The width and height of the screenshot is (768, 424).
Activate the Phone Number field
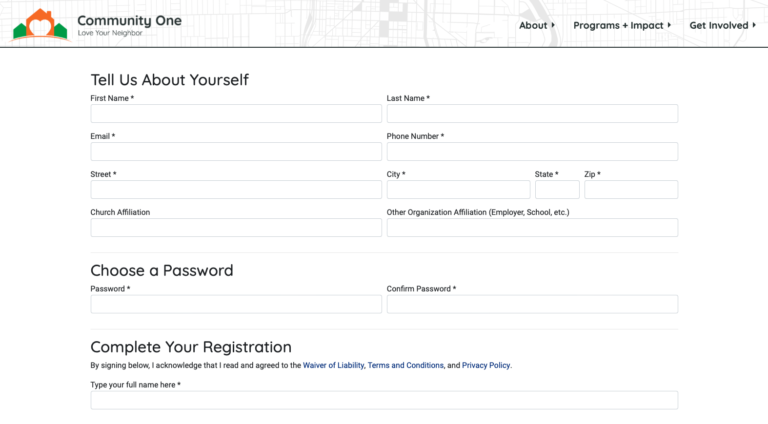click(532, 152)
